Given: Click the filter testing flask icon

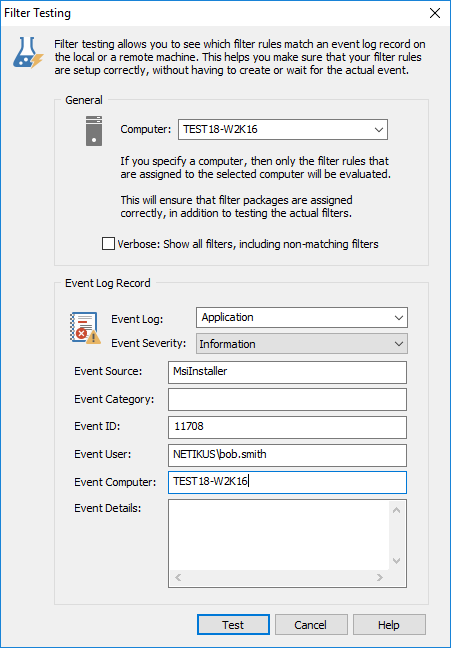Looking at the screenshot, I should 28,52.
